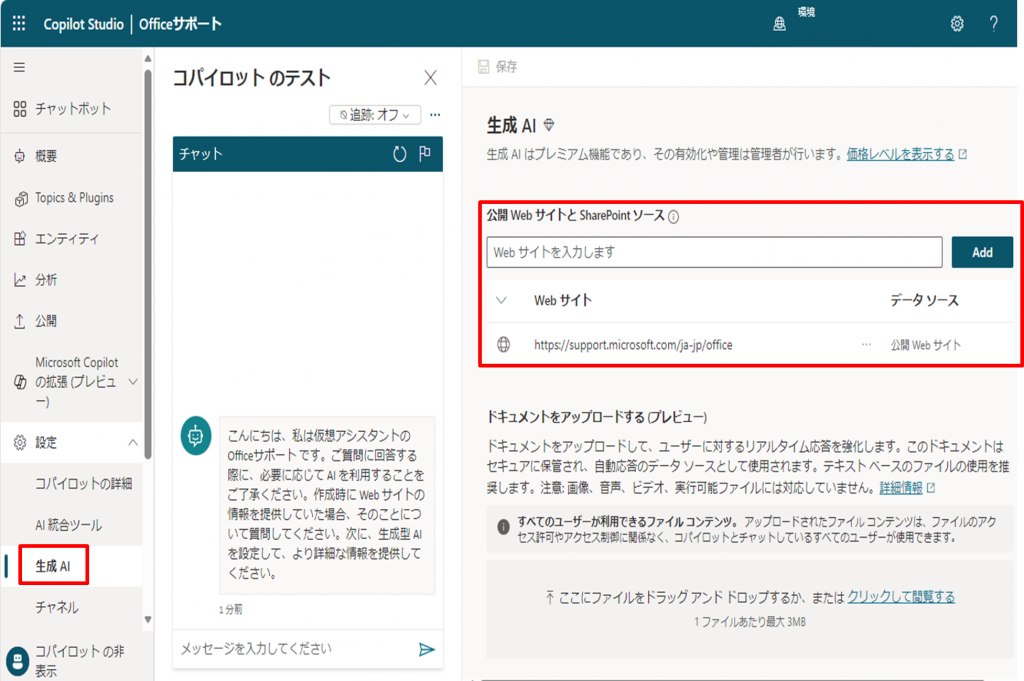
Task: Click the Copilot Studio title text
Action: click(84, 24)
